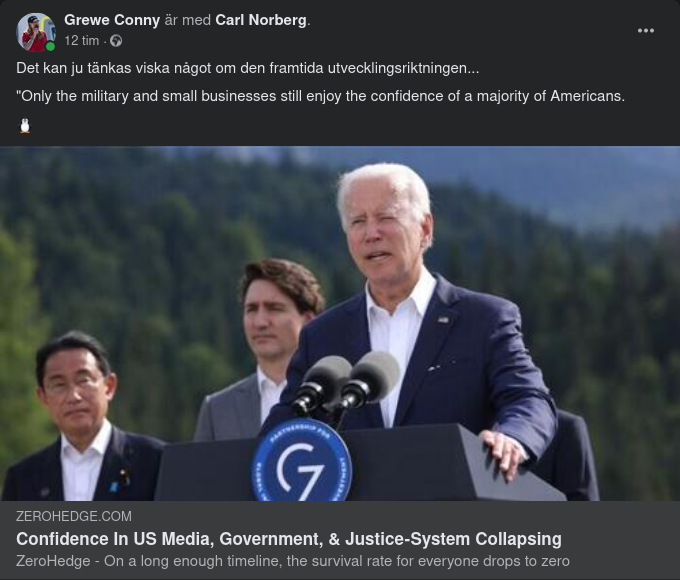This screenshot has height=580, width=680.
Task: Open the post options three-dot menu
Action: click(x=645, y=31)
